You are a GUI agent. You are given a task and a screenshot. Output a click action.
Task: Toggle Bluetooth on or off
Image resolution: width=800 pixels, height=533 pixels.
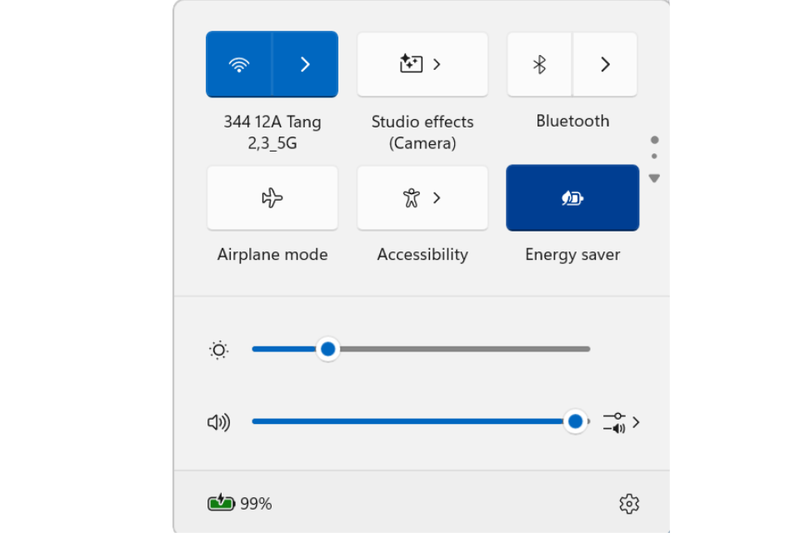539,64
